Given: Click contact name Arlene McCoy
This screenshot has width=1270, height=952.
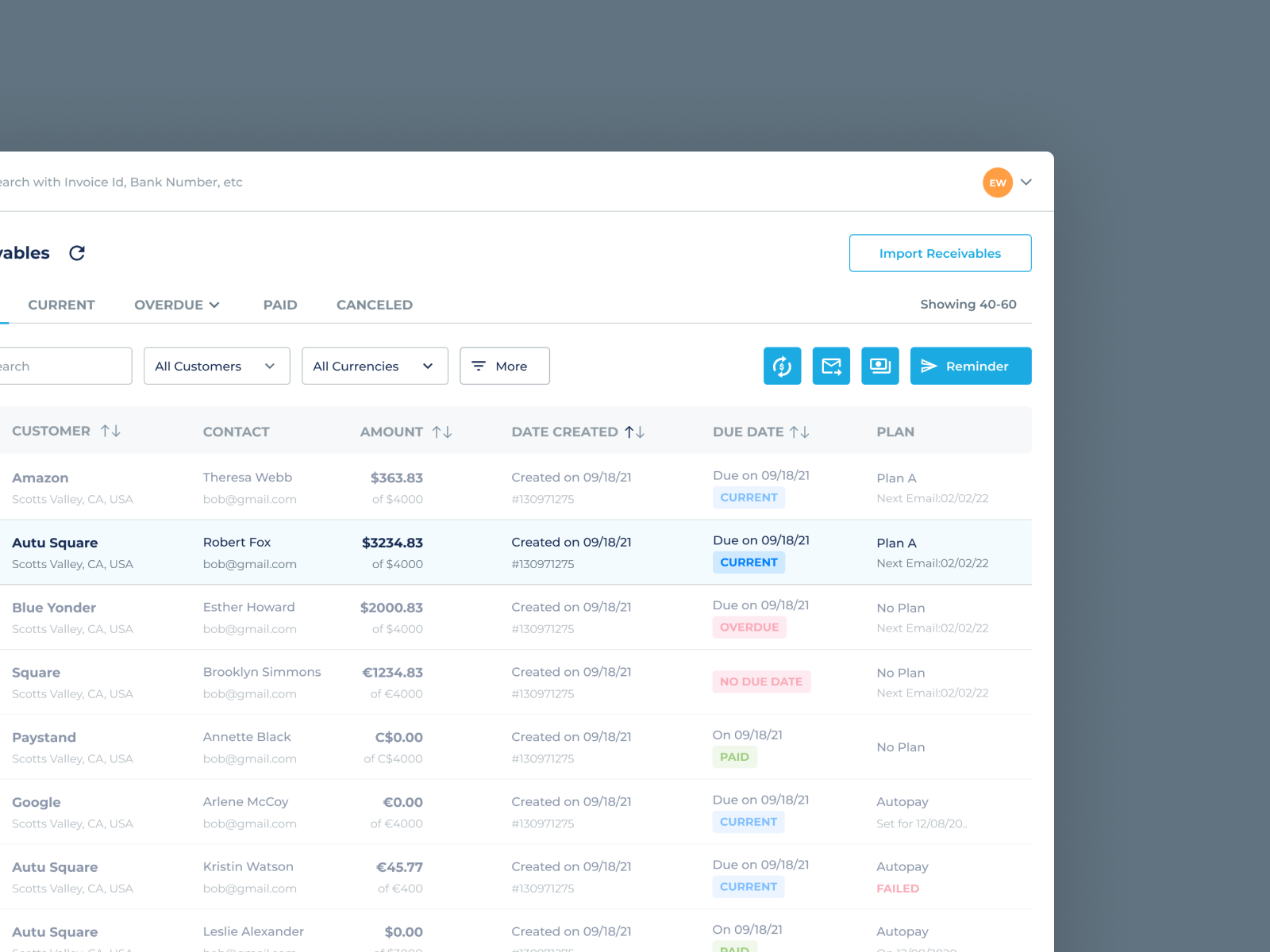Looking at the screenshot, I should (x=246, y=802).
